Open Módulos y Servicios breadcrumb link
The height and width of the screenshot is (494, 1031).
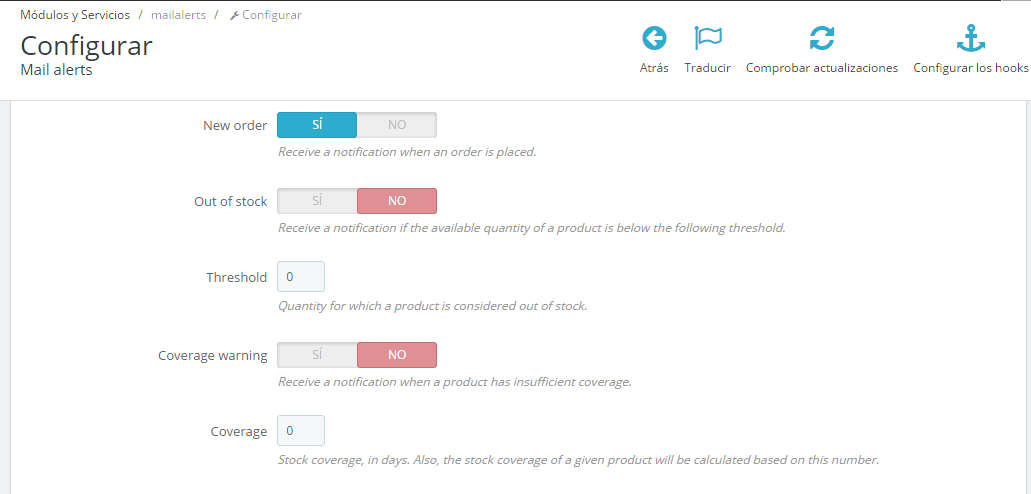(x=75, y=14)
